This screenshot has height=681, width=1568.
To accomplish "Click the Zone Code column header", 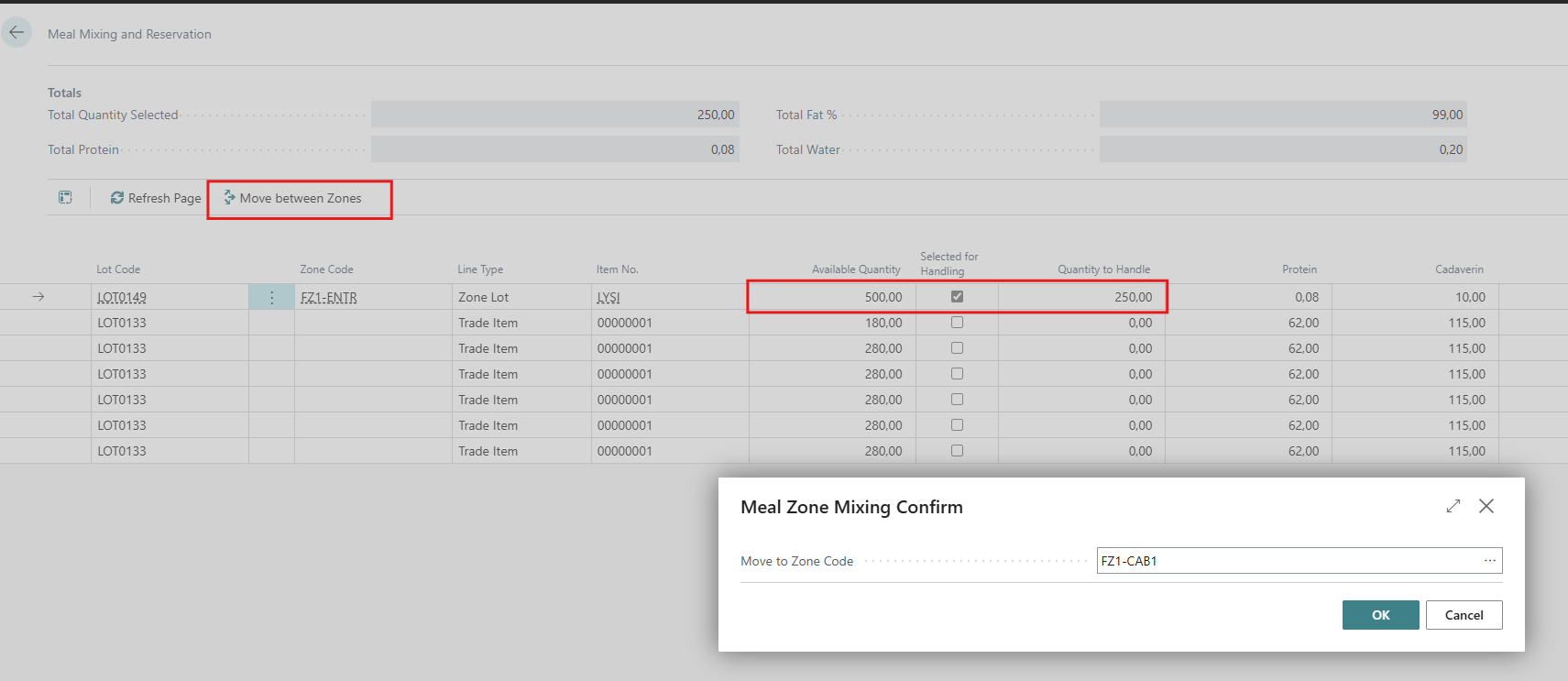I will point(326,269).
